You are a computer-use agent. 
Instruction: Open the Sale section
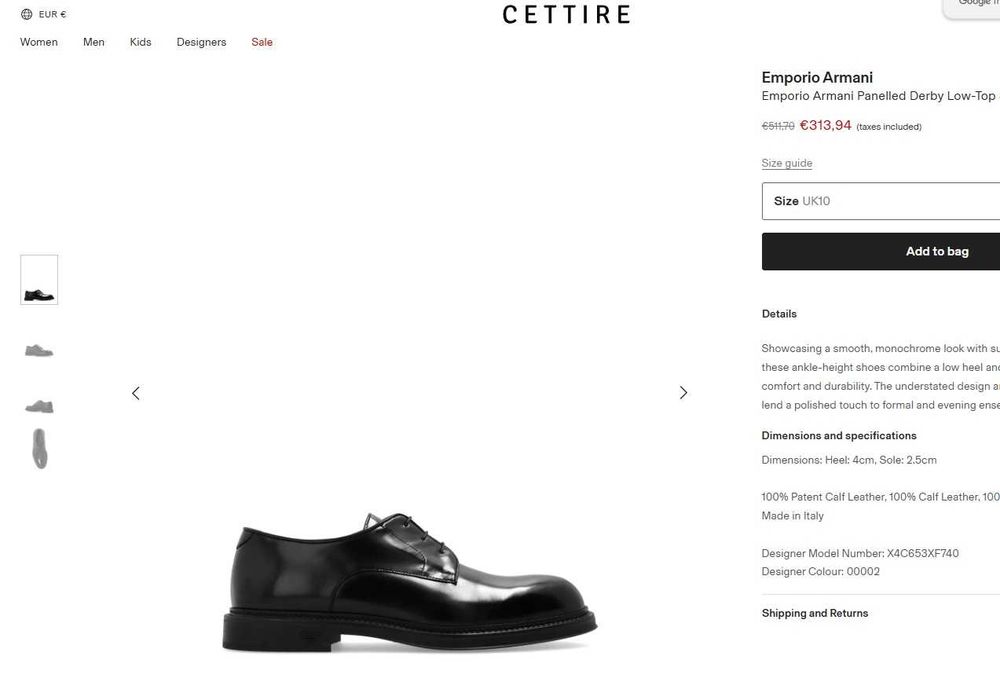(x=262, y=42)
